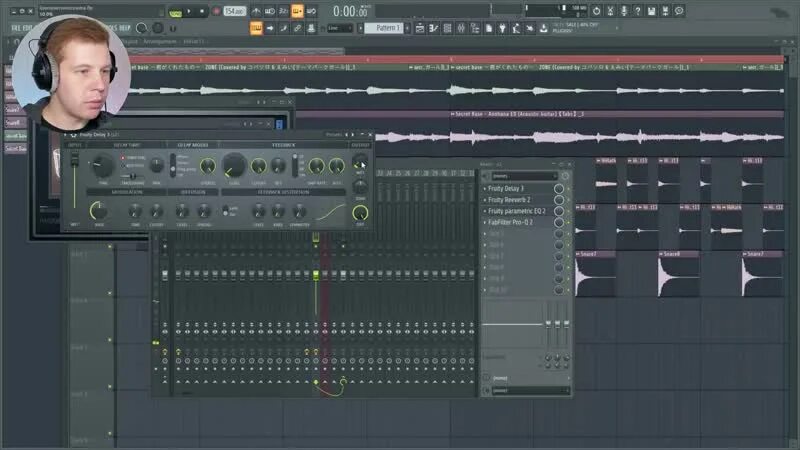This screenshot has width=800, height=450.
Task: Open the mixer presets dropdown above slots
Action: (524, 176)
